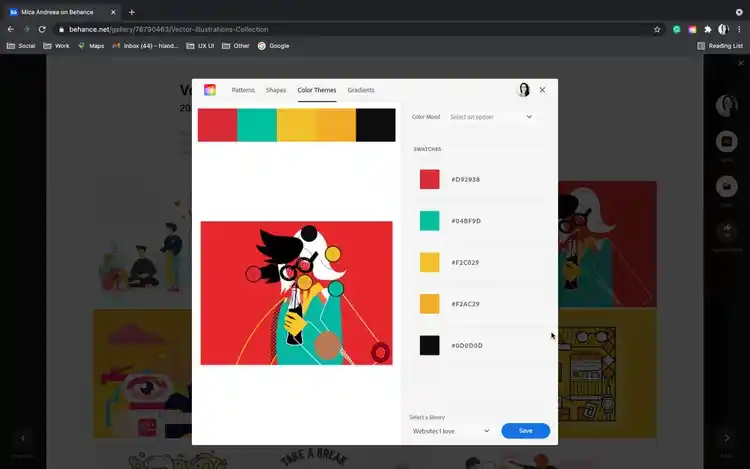This screenshot has height=469, width=750.
Task: Click the appreciate thumbs-up sidebar icon
Action: pyautogui.click(x=727, y=231)
